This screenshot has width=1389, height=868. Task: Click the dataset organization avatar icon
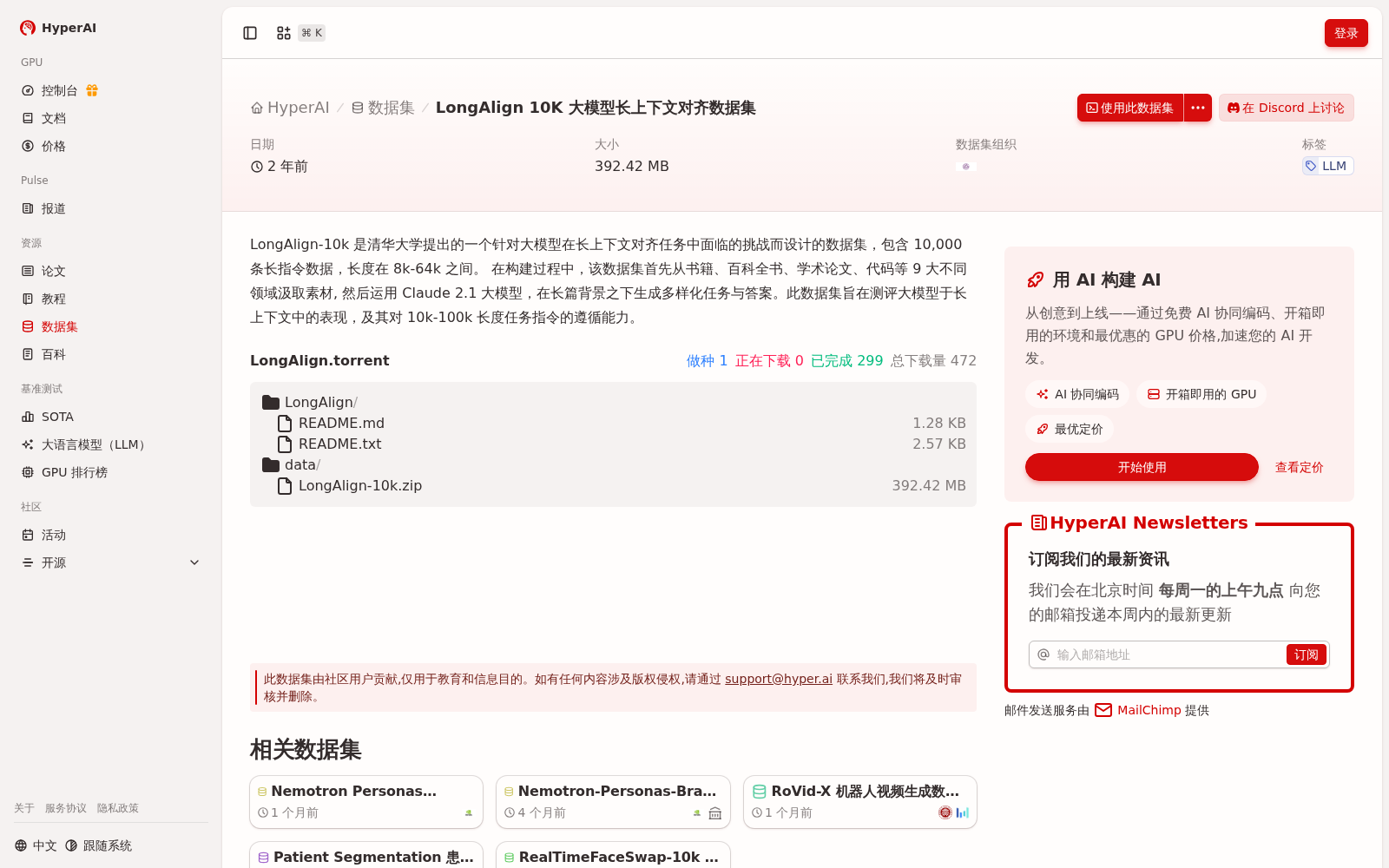[x=965, y=166]
